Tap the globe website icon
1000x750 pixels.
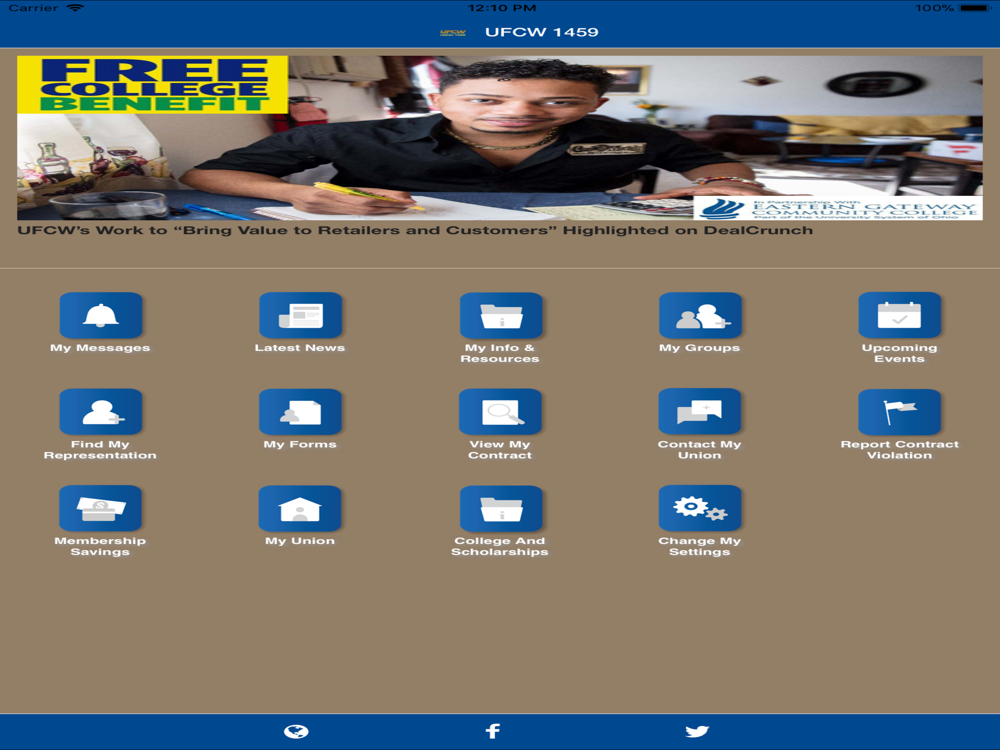[x=296, y=732]
